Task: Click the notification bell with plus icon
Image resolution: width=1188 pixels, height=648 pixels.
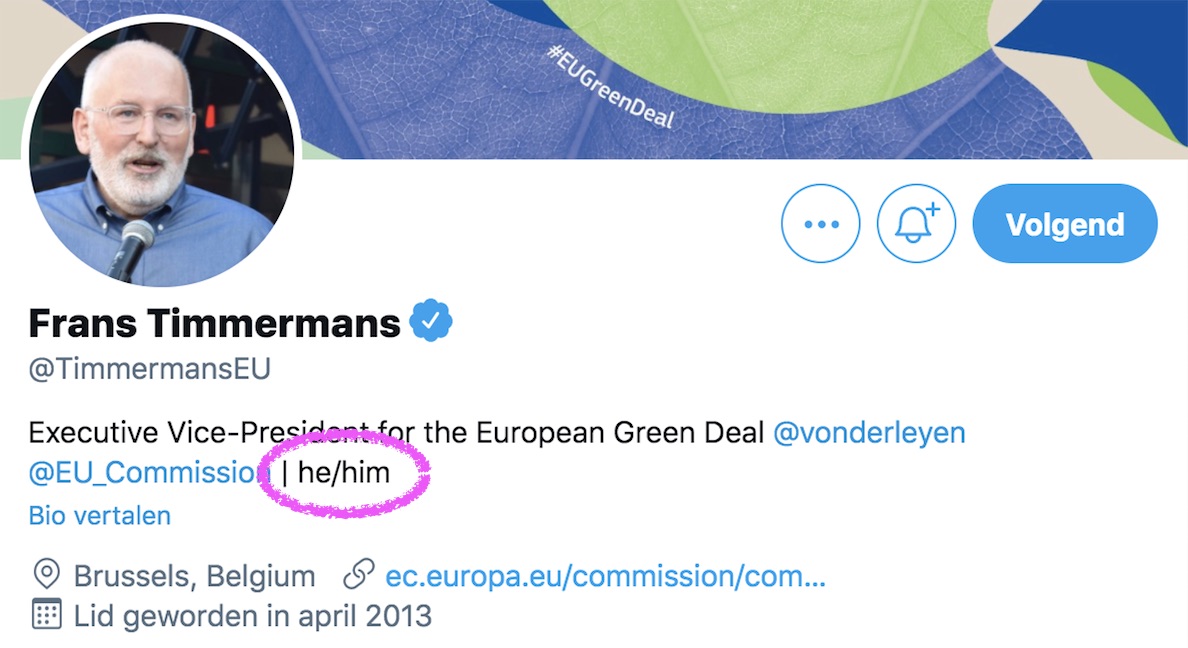Action: (x=916, y=224)
